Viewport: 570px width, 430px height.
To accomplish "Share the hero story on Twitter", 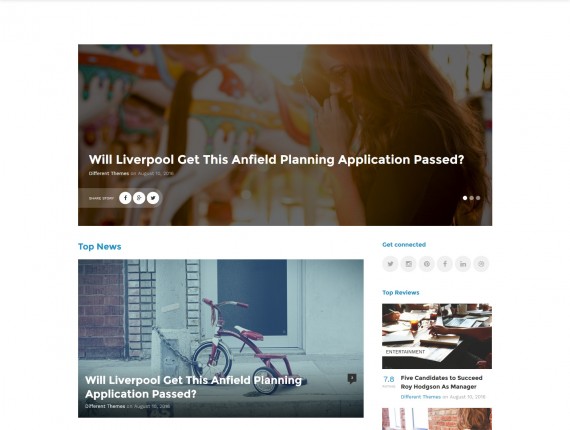I will 153,198.
